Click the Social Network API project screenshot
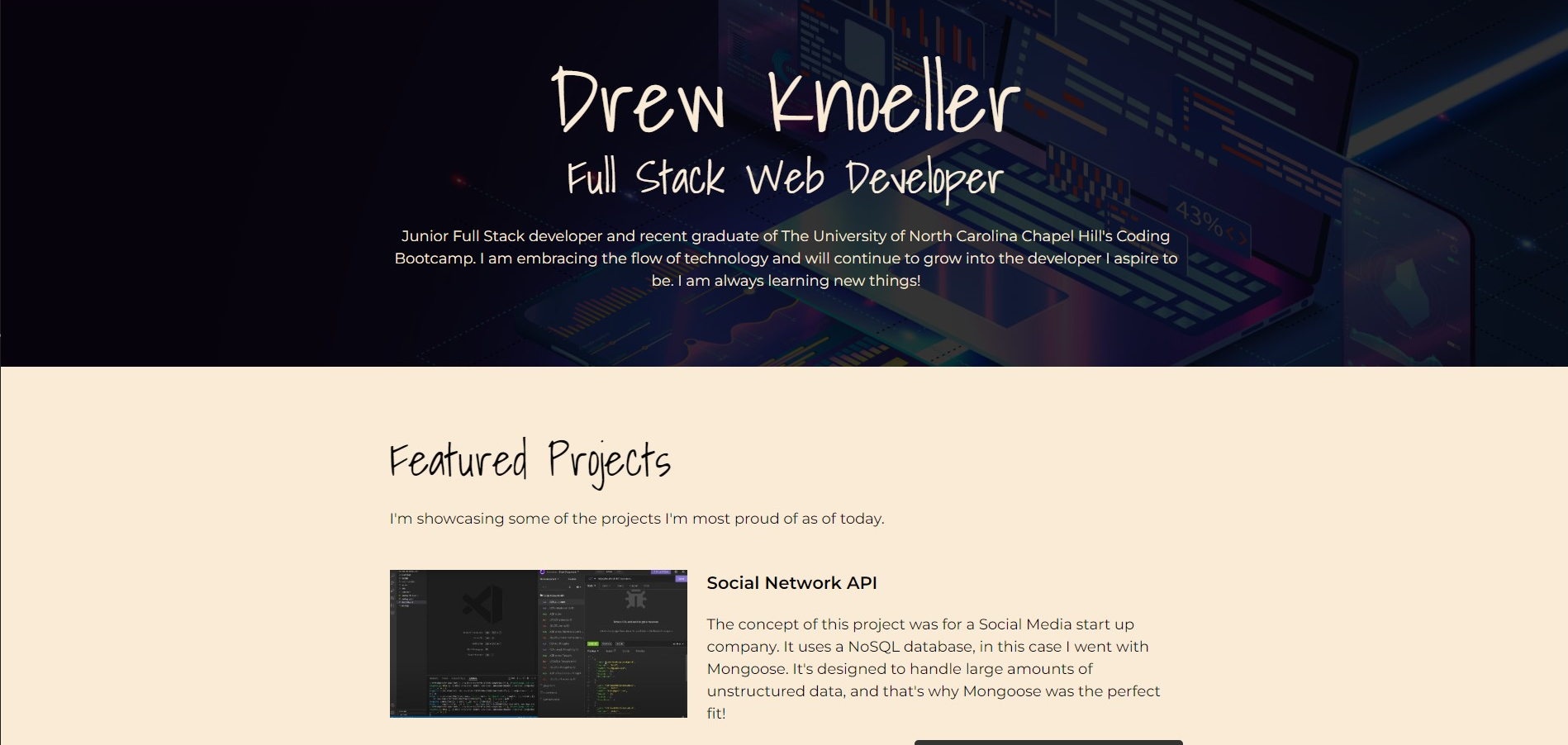This screenshot has height=745, width=1568. point(538,643)
